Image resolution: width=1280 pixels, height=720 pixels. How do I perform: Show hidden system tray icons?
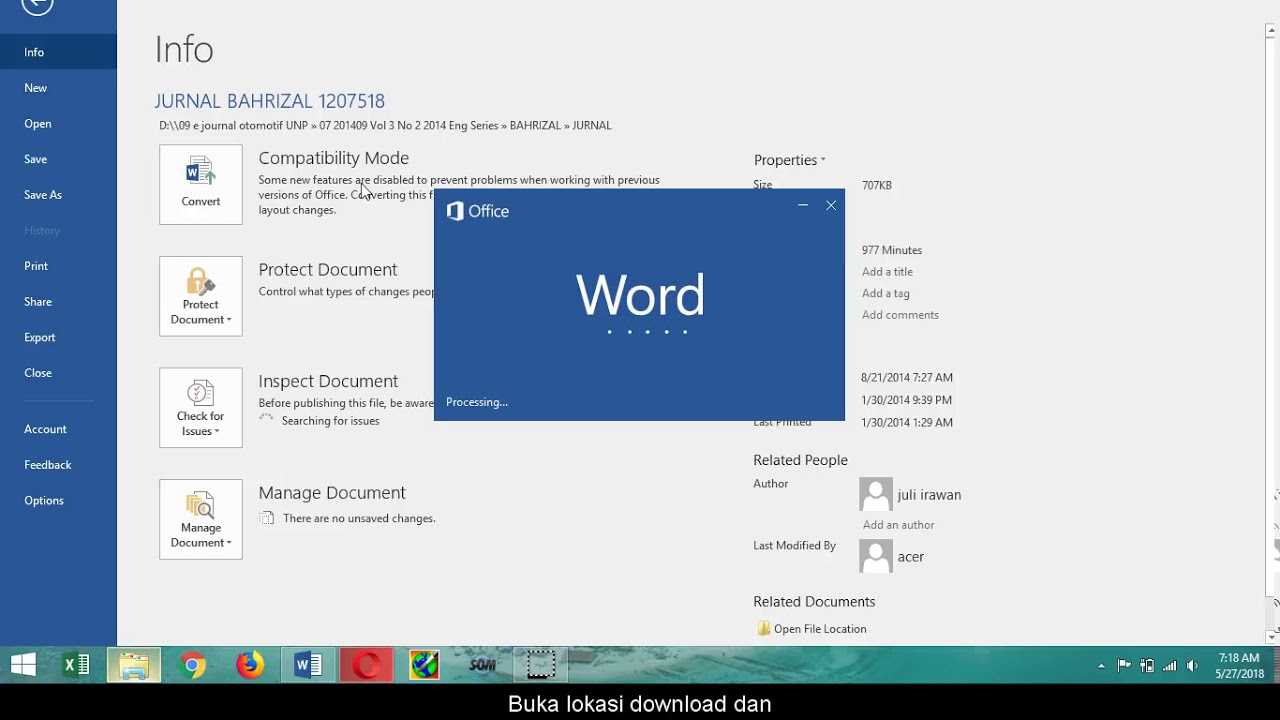pyautogui.click(x=1101, y=666)
